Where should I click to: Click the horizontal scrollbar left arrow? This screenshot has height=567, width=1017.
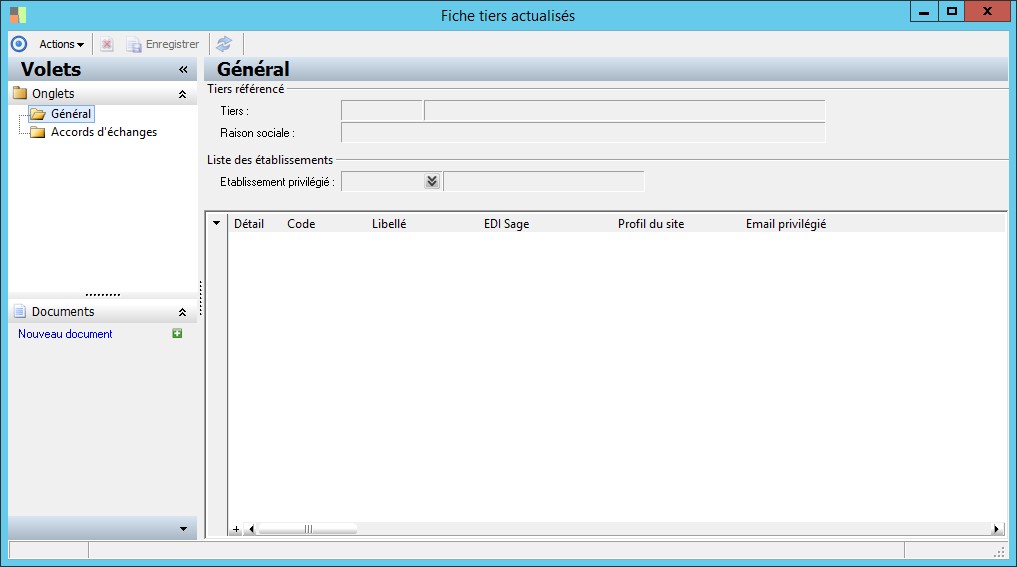click(252, 529)
